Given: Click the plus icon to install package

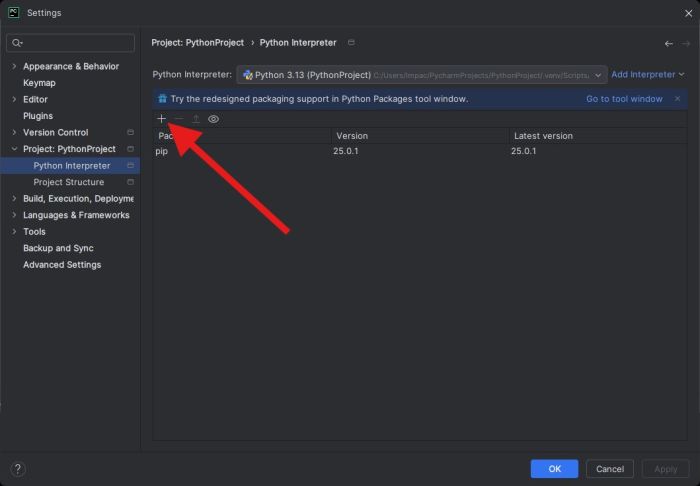Looking at the screenshot, I should click(162, 119).
